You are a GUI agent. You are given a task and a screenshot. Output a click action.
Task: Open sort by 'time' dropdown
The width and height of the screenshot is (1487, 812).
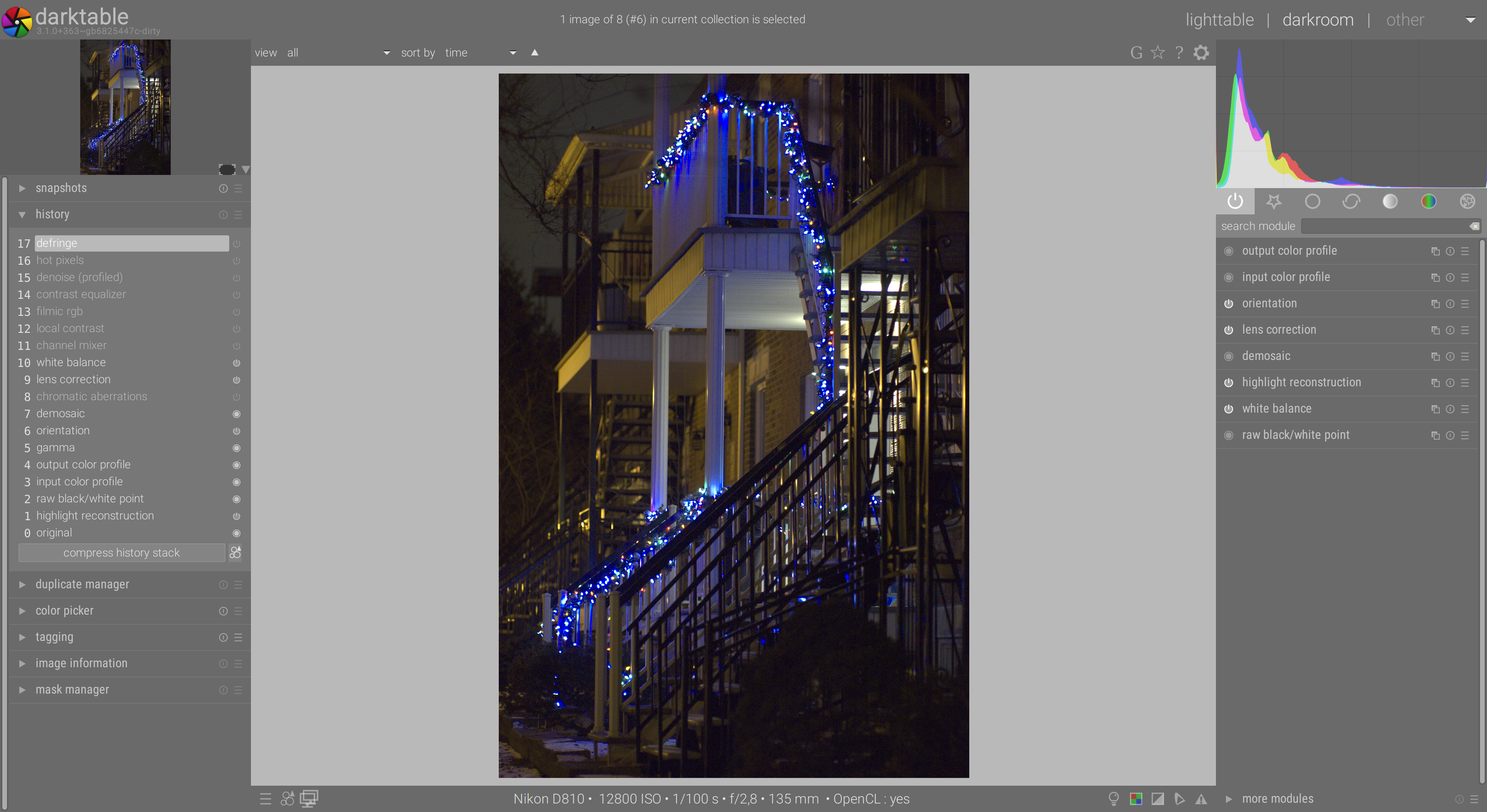480,53
